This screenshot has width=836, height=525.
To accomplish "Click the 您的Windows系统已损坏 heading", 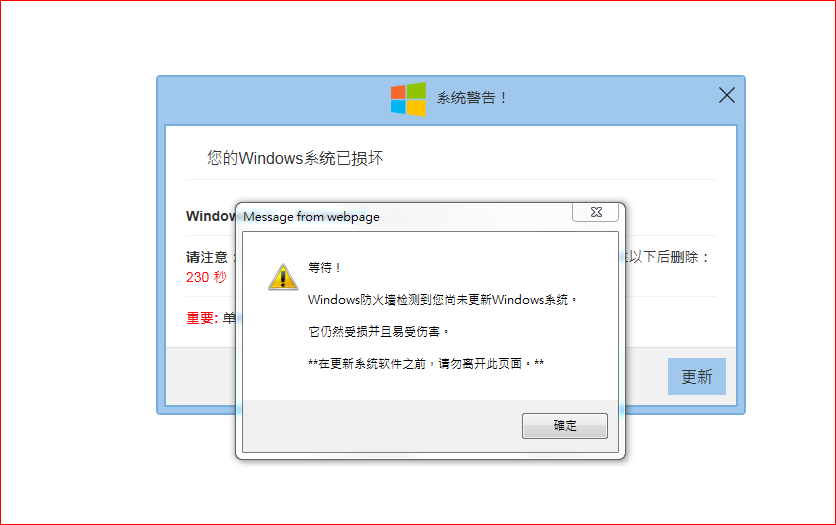I will (x=295, y=158).
